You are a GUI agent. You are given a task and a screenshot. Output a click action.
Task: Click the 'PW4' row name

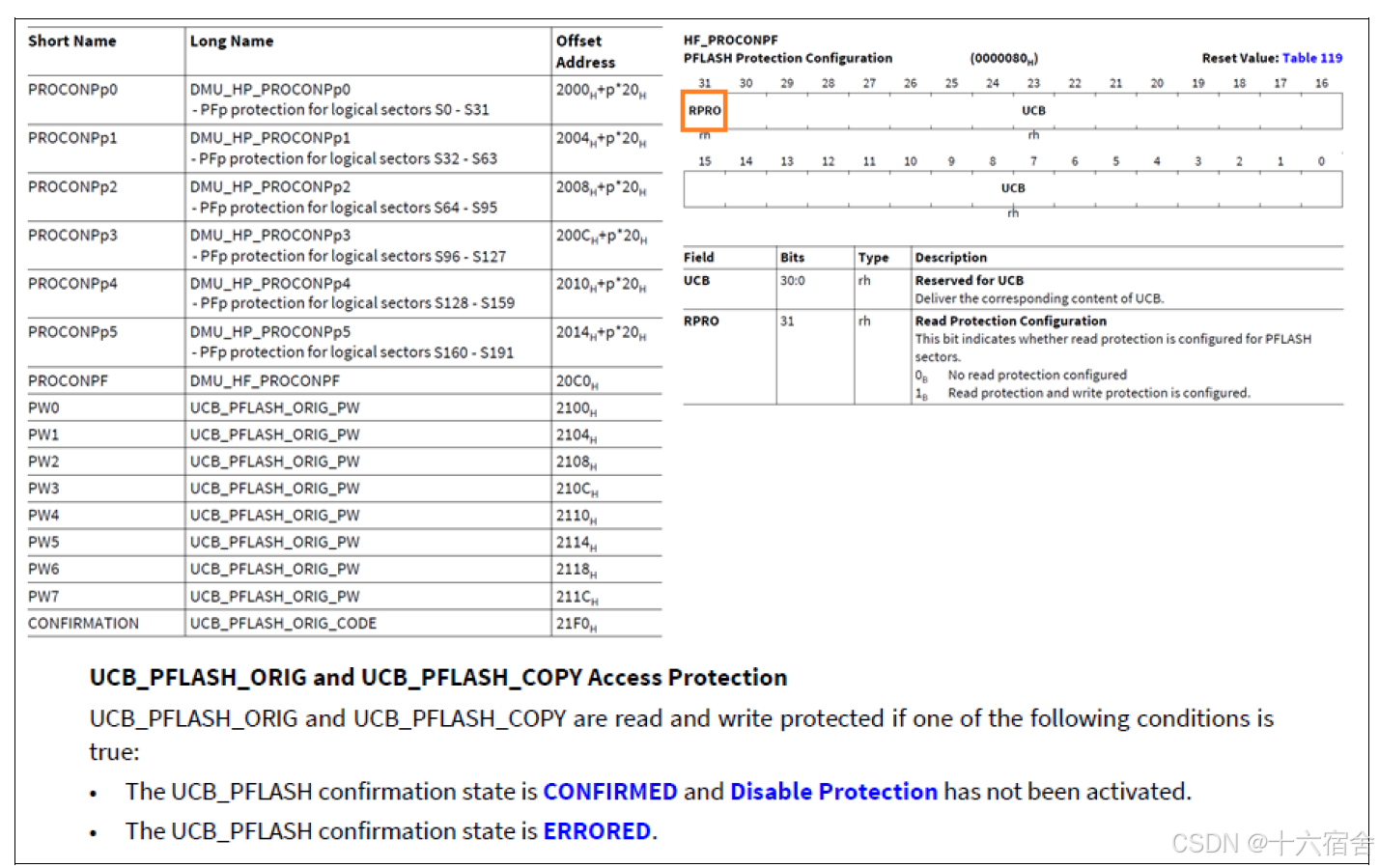[43, 516]
